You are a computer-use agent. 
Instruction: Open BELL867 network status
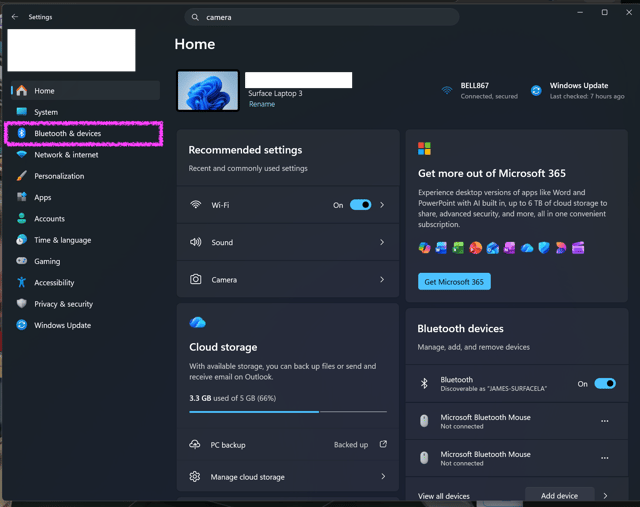(480, 90)
